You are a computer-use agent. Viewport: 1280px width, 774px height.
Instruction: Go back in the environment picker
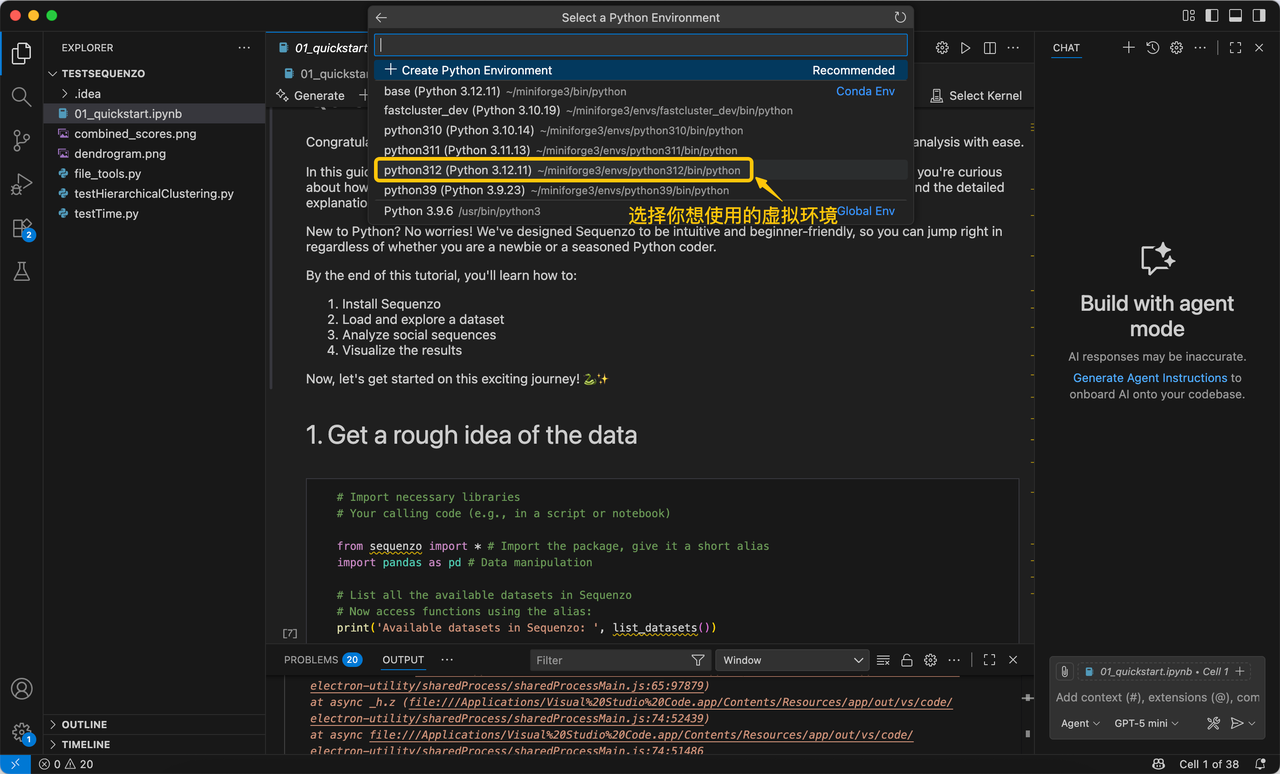381,18
